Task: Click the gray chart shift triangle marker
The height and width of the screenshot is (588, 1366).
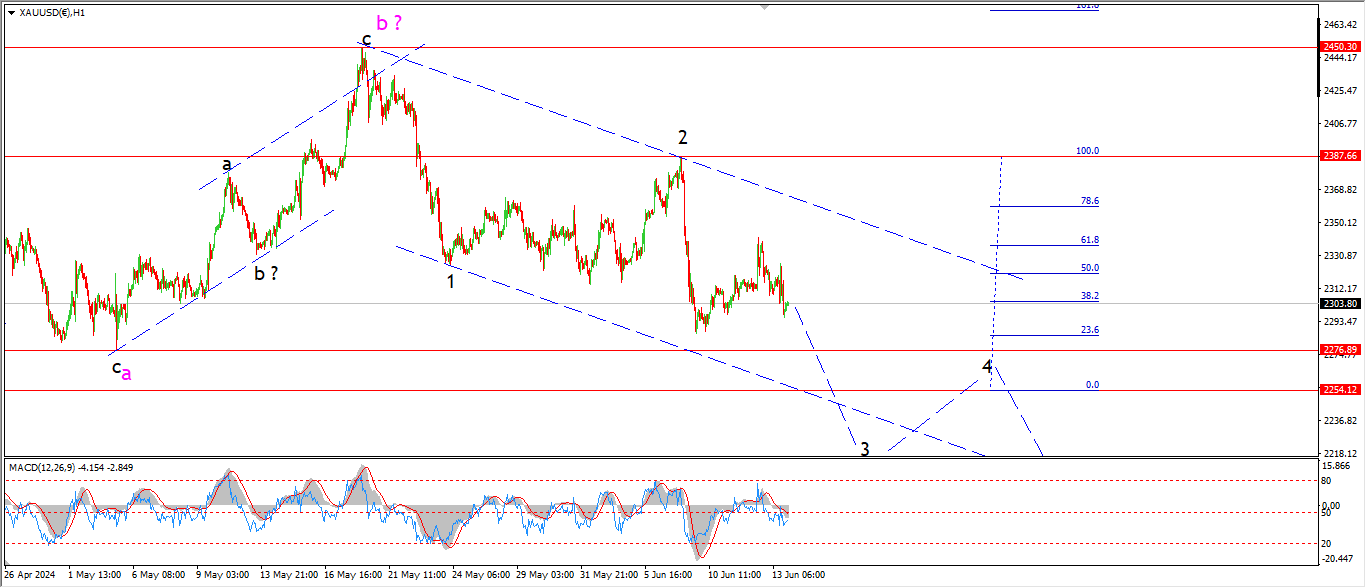Action: 767,6
